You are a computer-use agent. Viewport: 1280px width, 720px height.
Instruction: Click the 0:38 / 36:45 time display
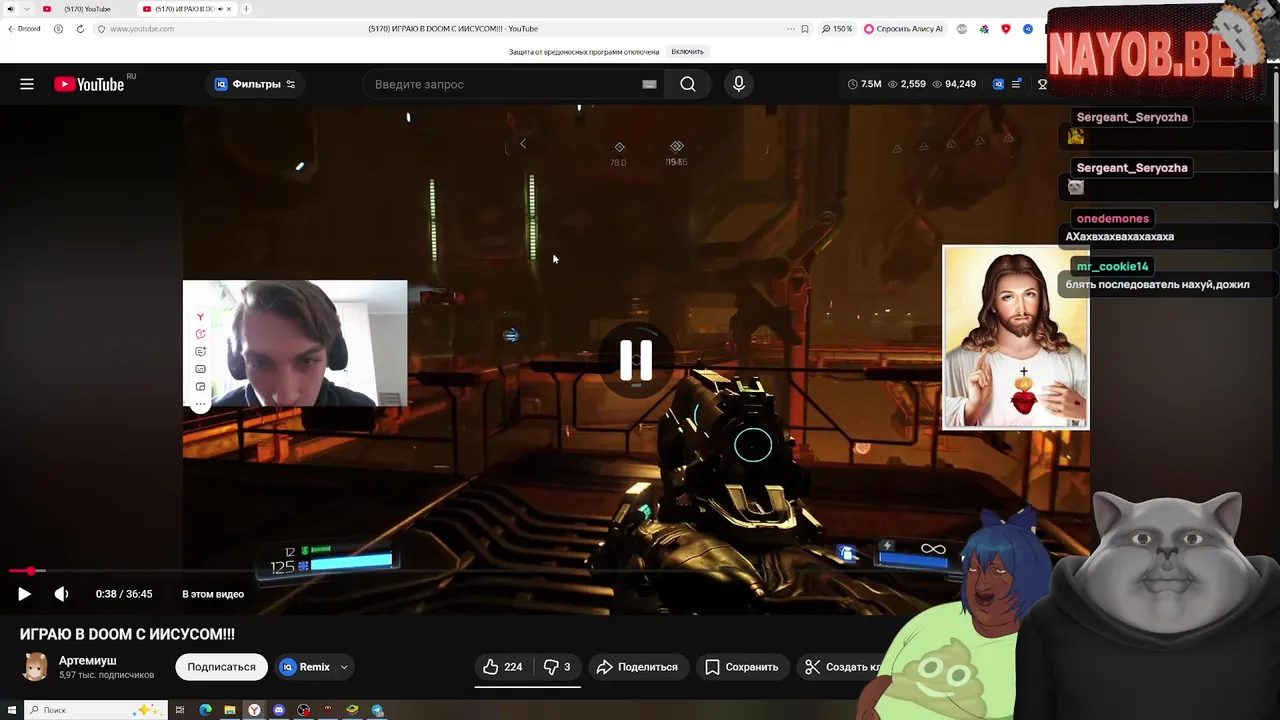(x=124, y=594)
